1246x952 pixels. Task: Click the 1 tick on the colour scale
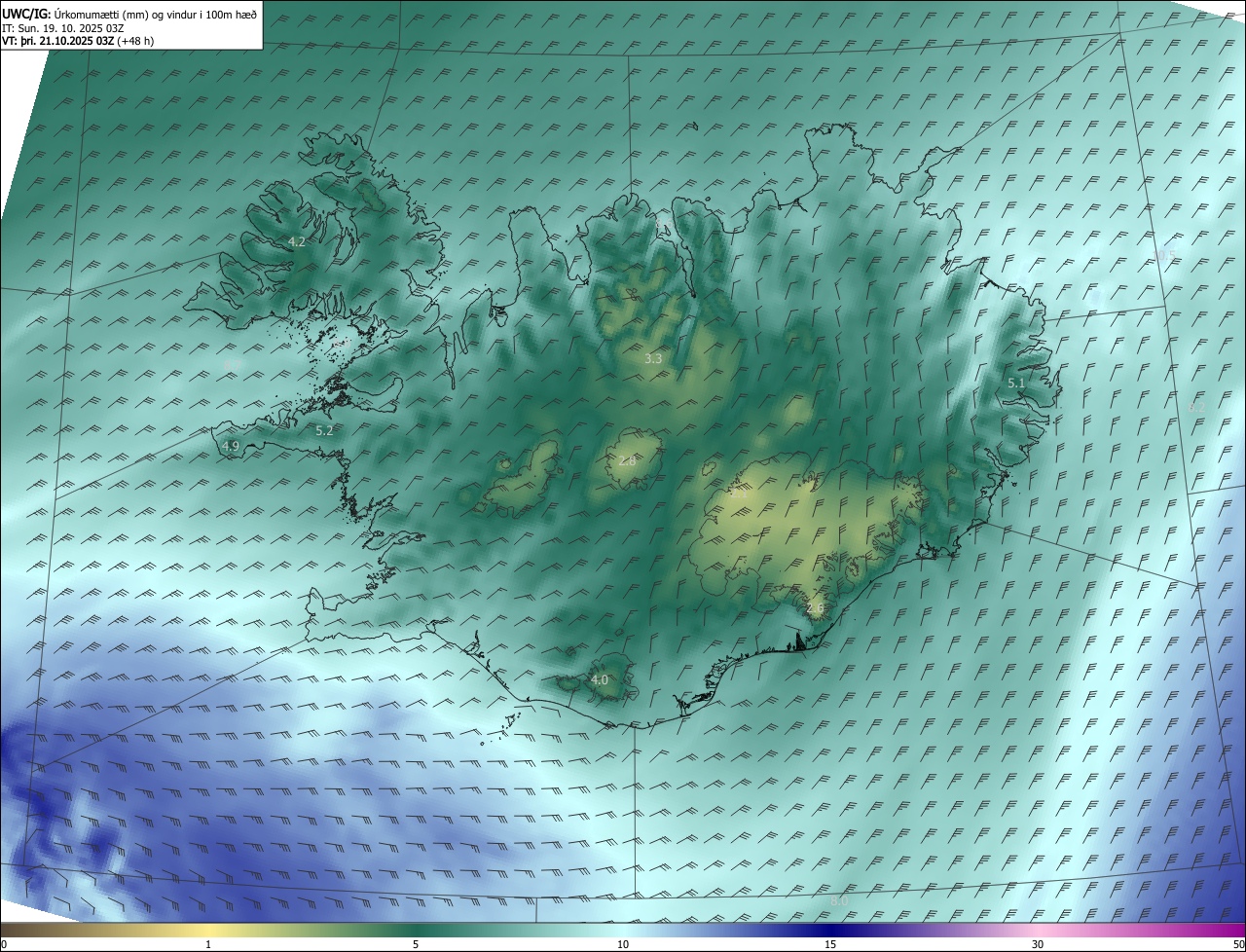(208, 944)
